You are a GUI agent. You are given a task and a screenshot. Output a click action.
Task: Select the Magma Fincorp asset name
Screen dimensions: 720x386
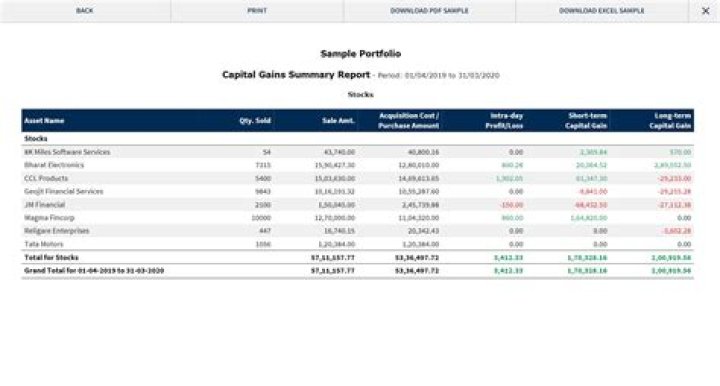(49, 218)
